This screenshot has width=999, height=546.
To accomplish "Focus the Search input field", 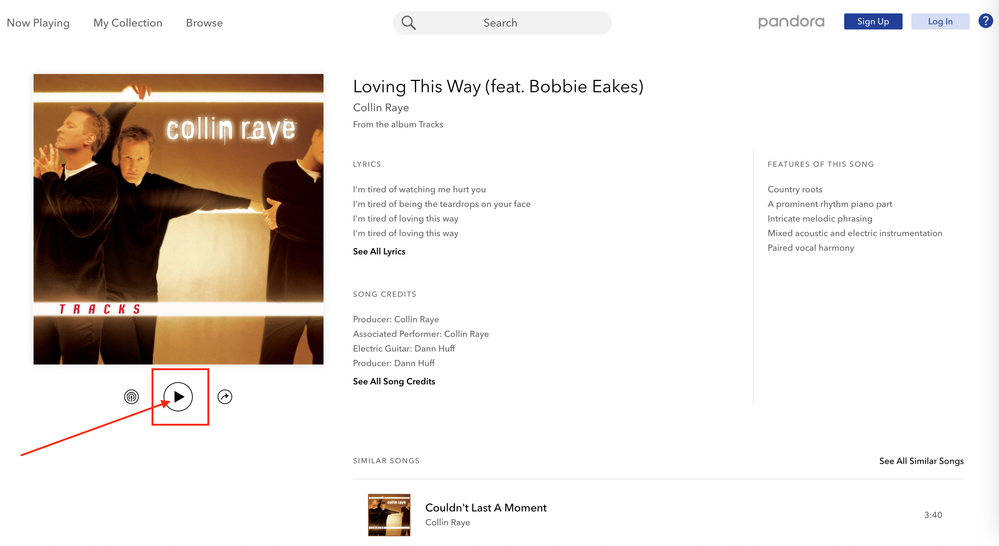I will [502, 23].
